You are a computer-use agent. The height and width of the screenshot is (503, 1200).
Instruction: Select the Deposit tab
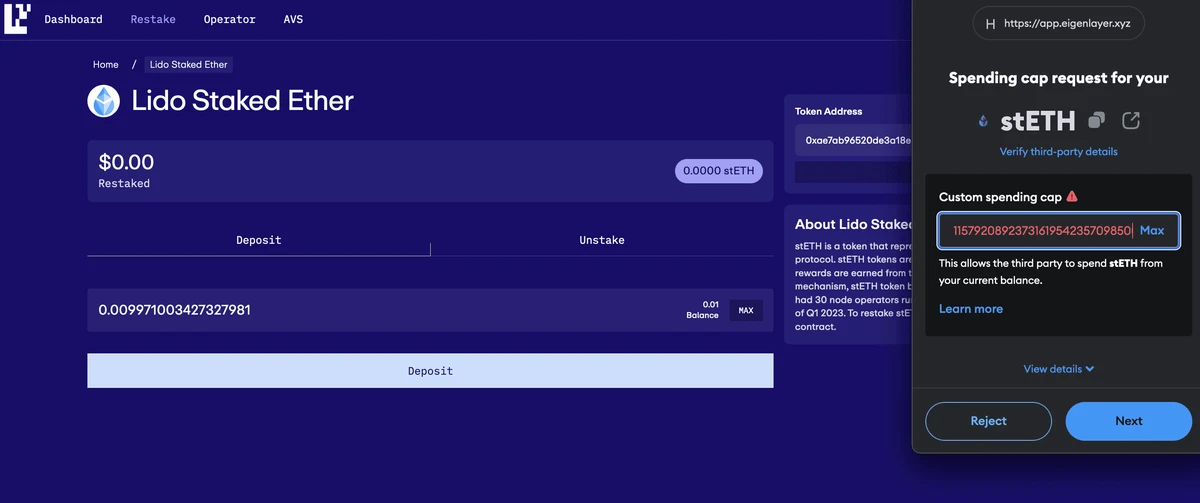coord(258,240)
